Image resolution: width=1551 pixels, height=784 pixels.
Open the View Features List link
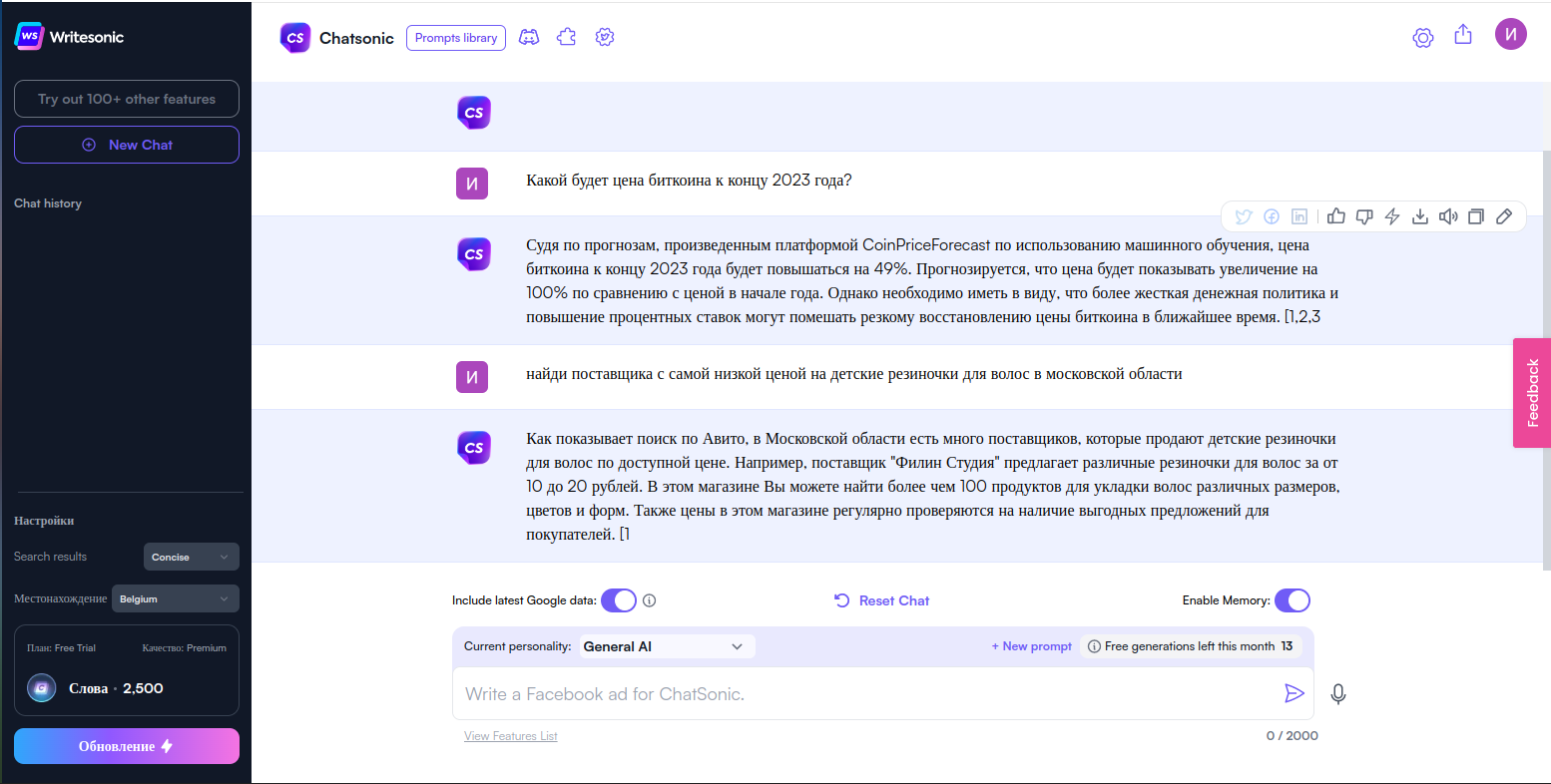tap(511, 736)
